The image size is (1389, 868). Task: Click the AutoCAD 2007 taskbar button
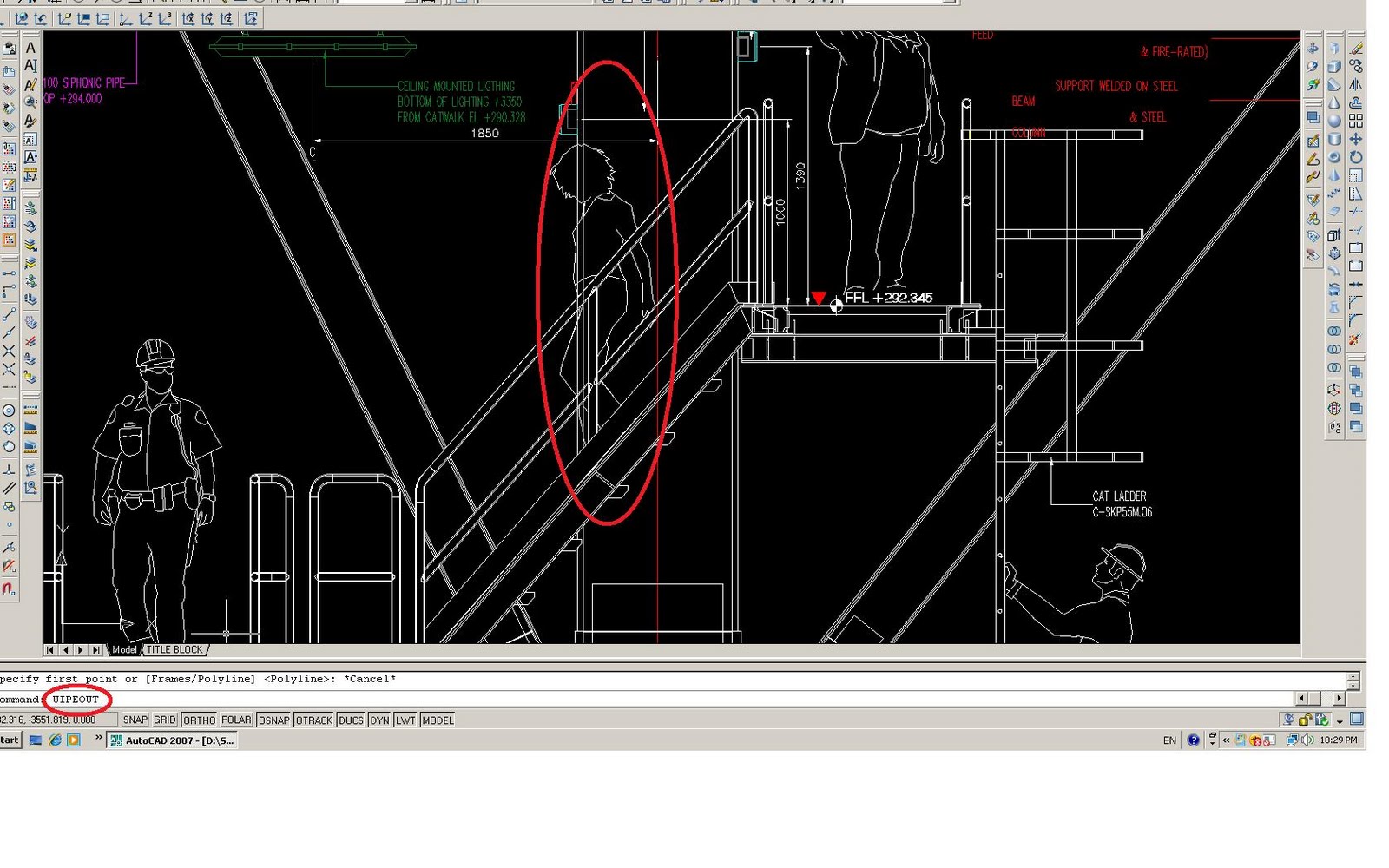tap(174, 740)
